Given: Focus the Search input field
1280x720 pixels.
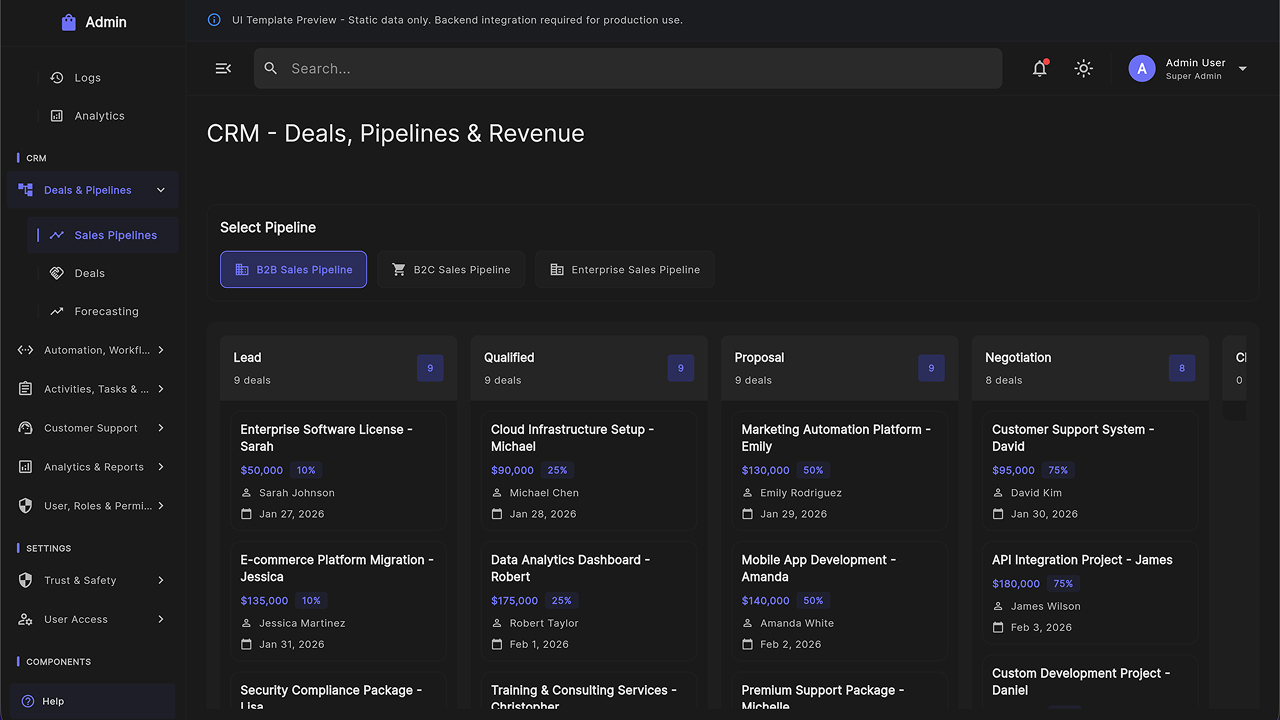Looking at the screenshot, I should (x=628, y=68).
